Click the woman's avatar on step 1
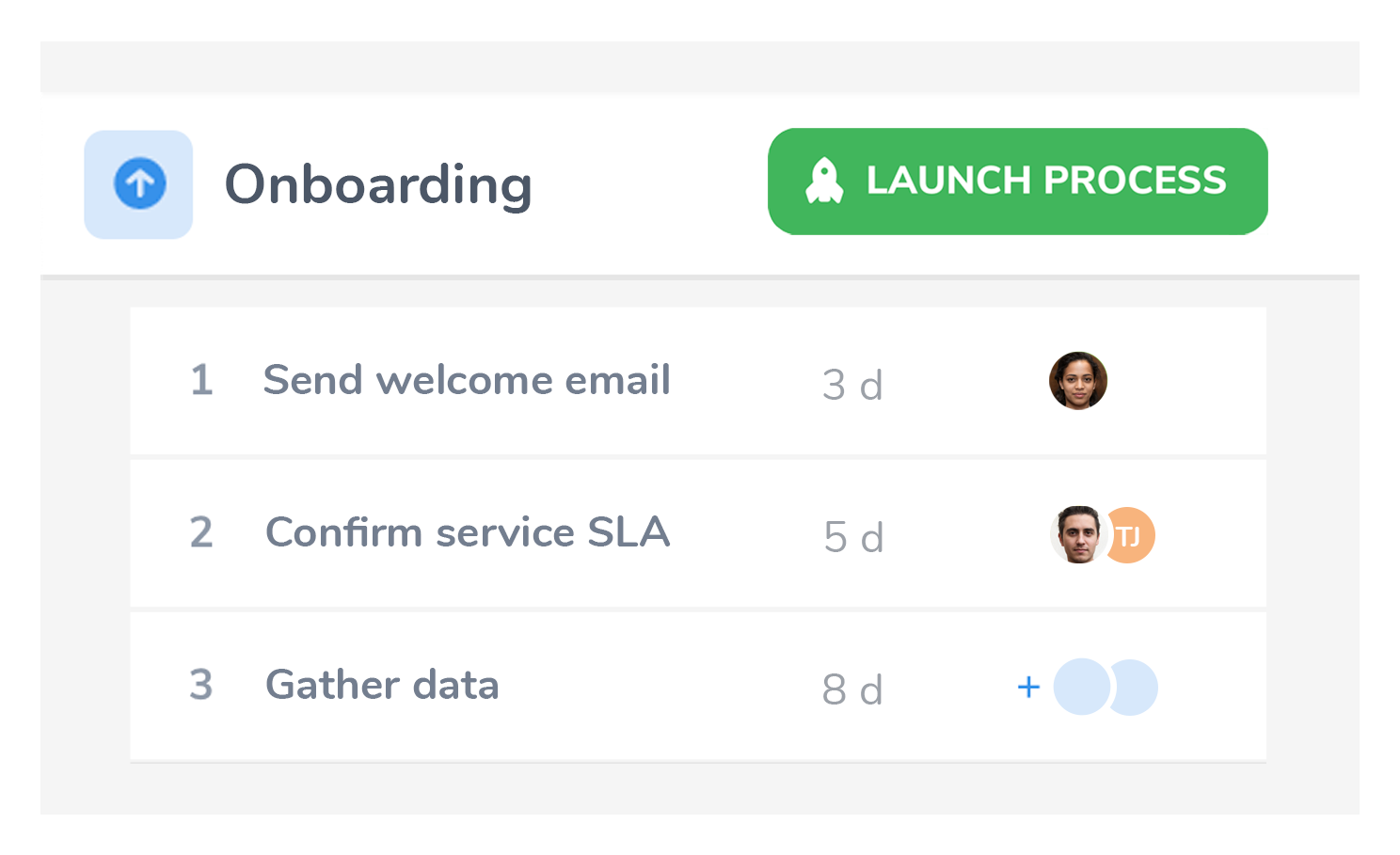 [1078, 381]
